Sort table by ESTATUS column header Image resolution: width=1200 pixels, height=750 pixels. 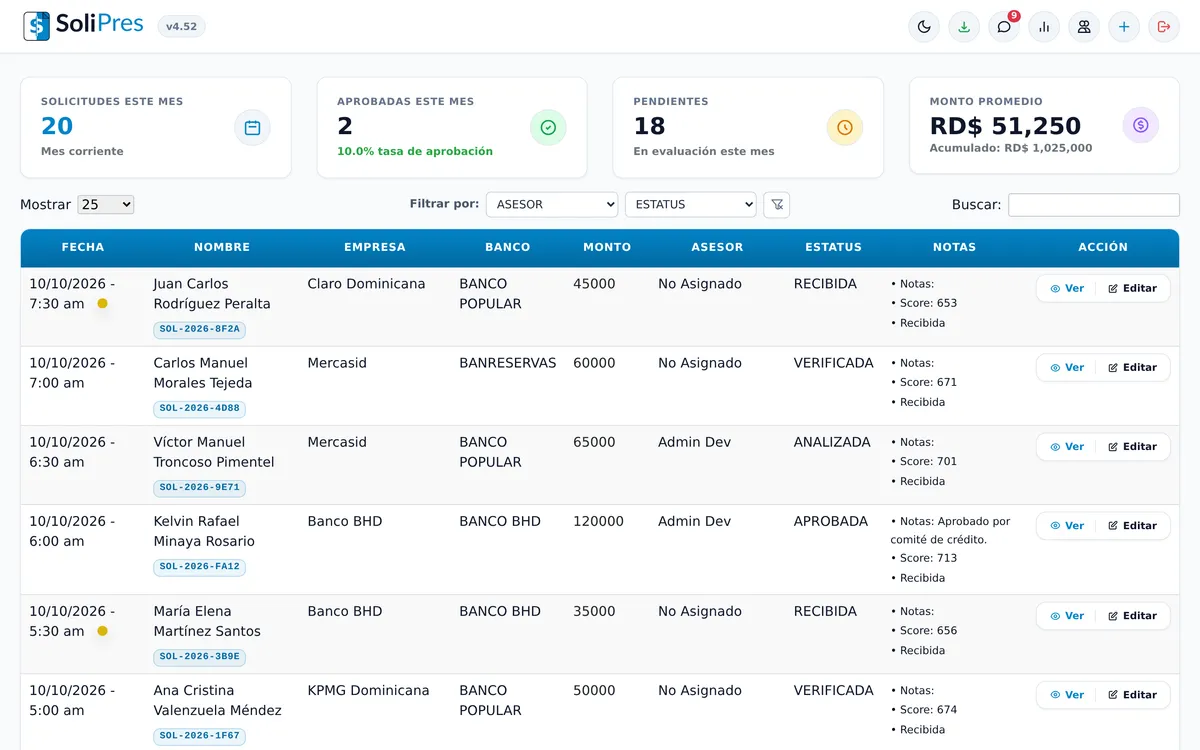pos(834,247)
